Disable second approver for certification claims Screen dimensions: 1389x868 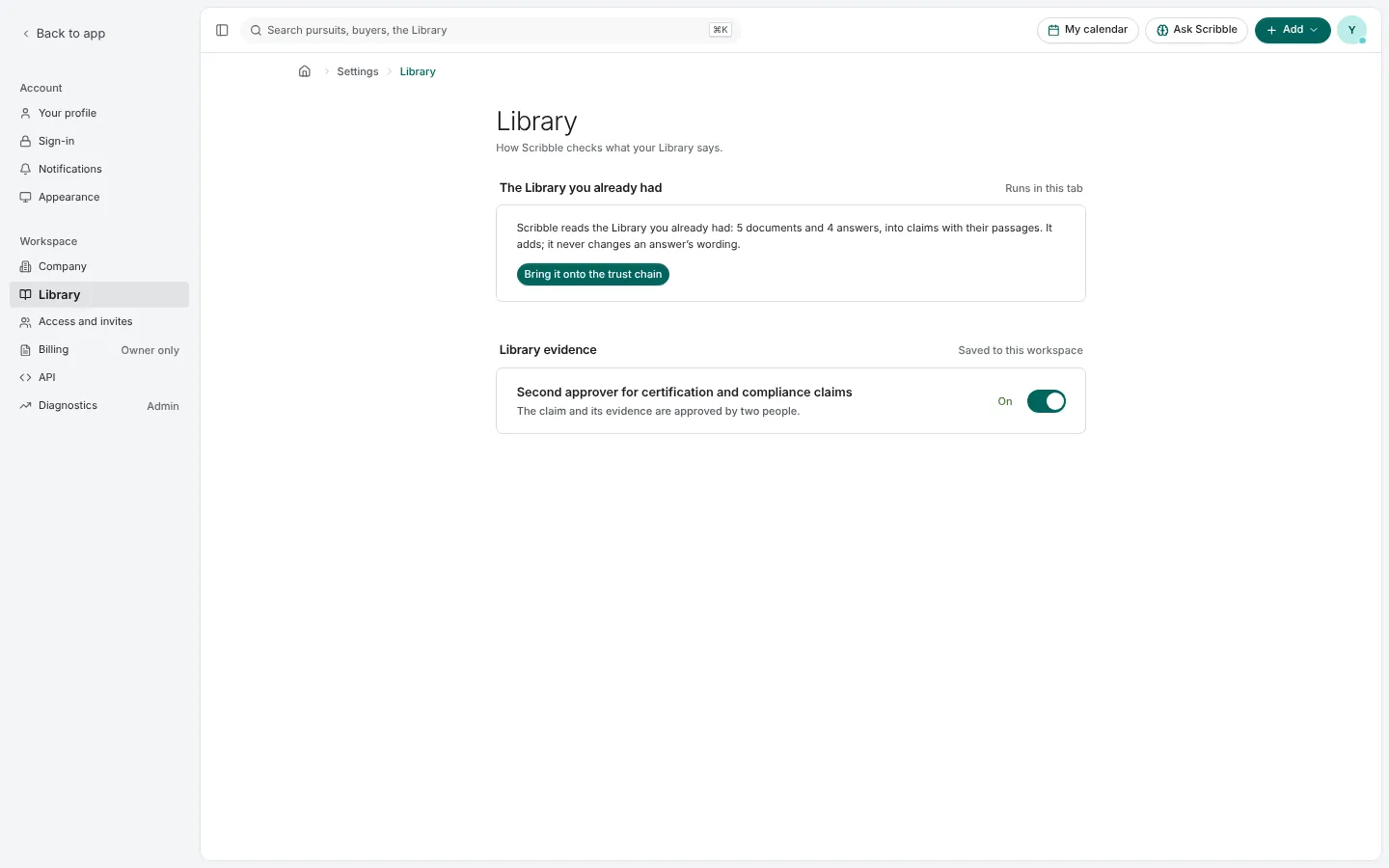[1046, 401]
